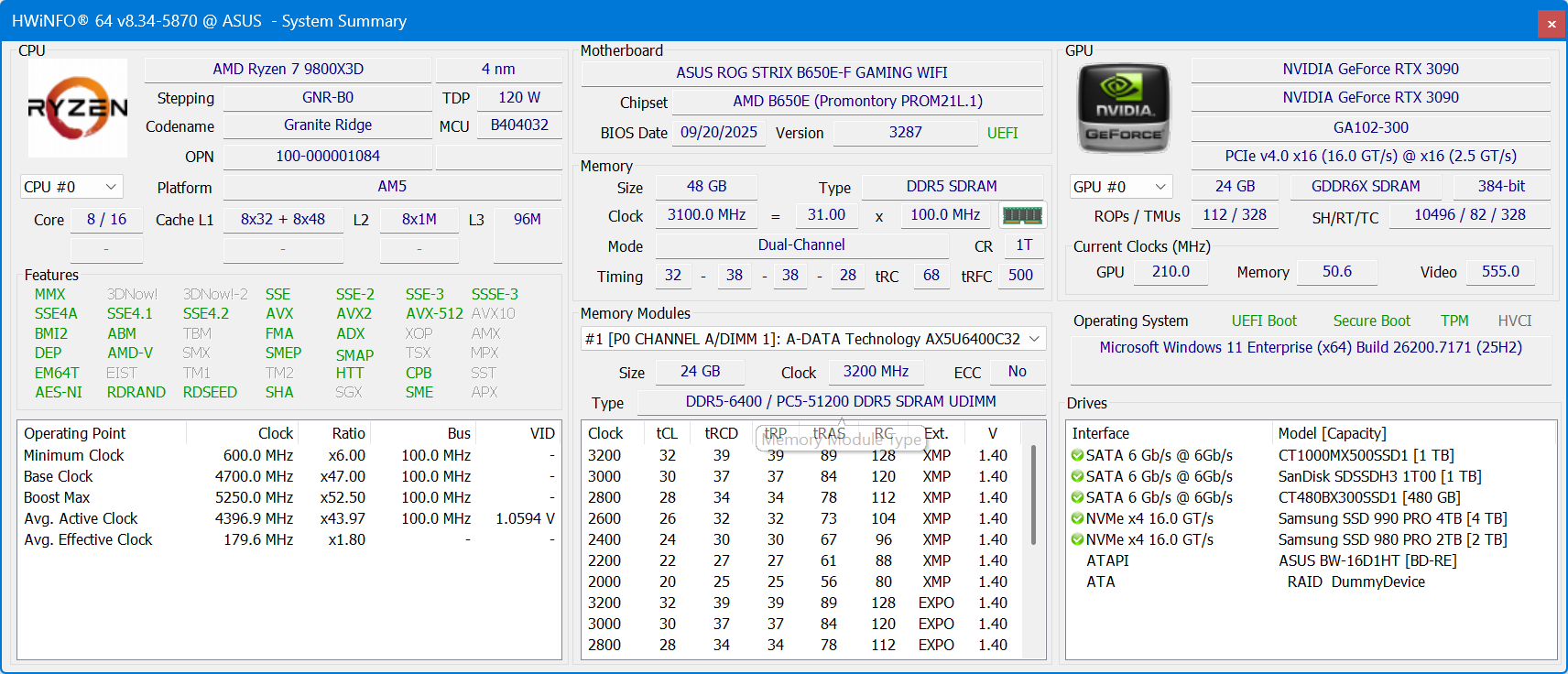The height and width of the screenshot is (674, 1568).
Task: Click the AMD Ryzen 7 9800X3D name field
Action: point(288,70)
